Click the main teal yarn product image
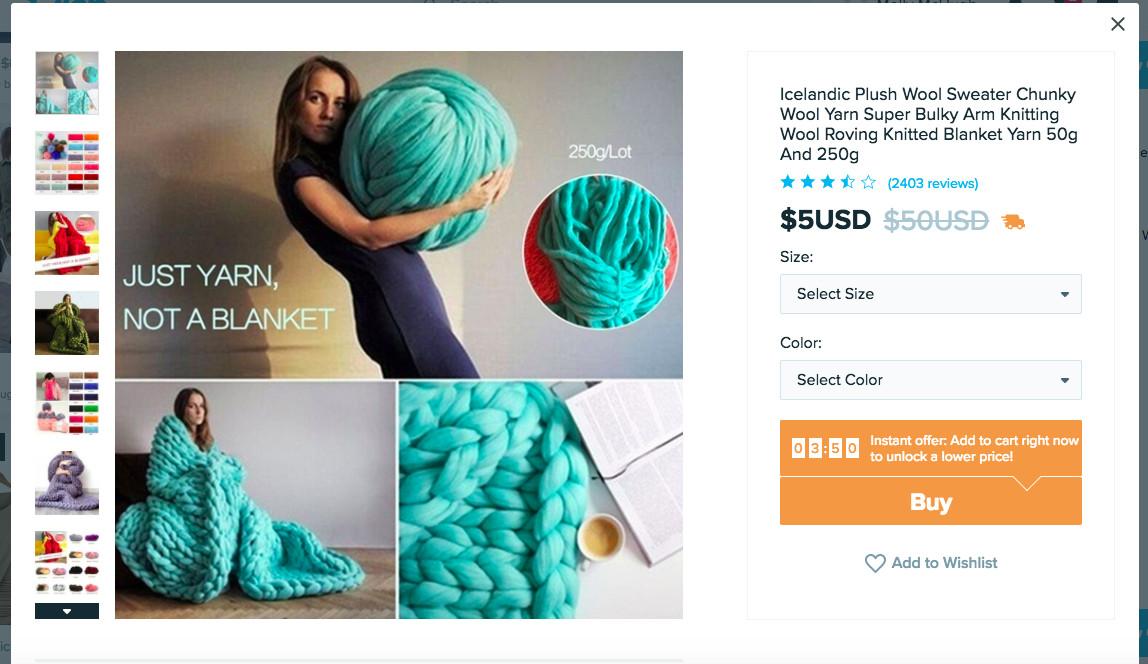 (x=399, y=335)
